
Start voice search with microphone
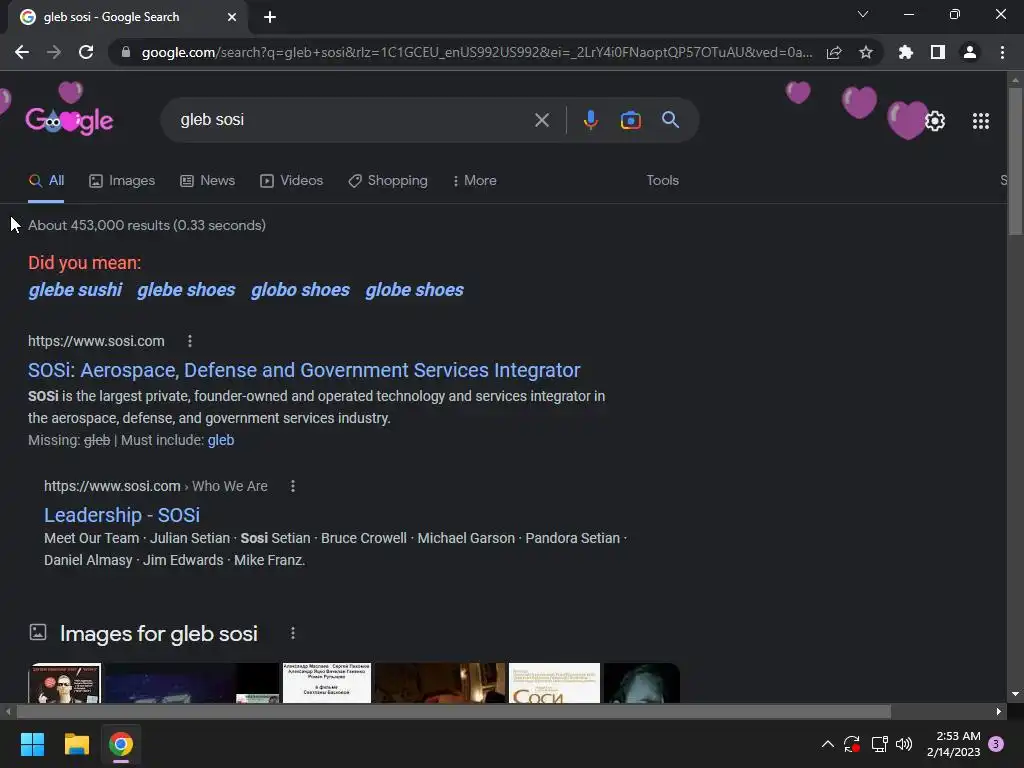590,120
